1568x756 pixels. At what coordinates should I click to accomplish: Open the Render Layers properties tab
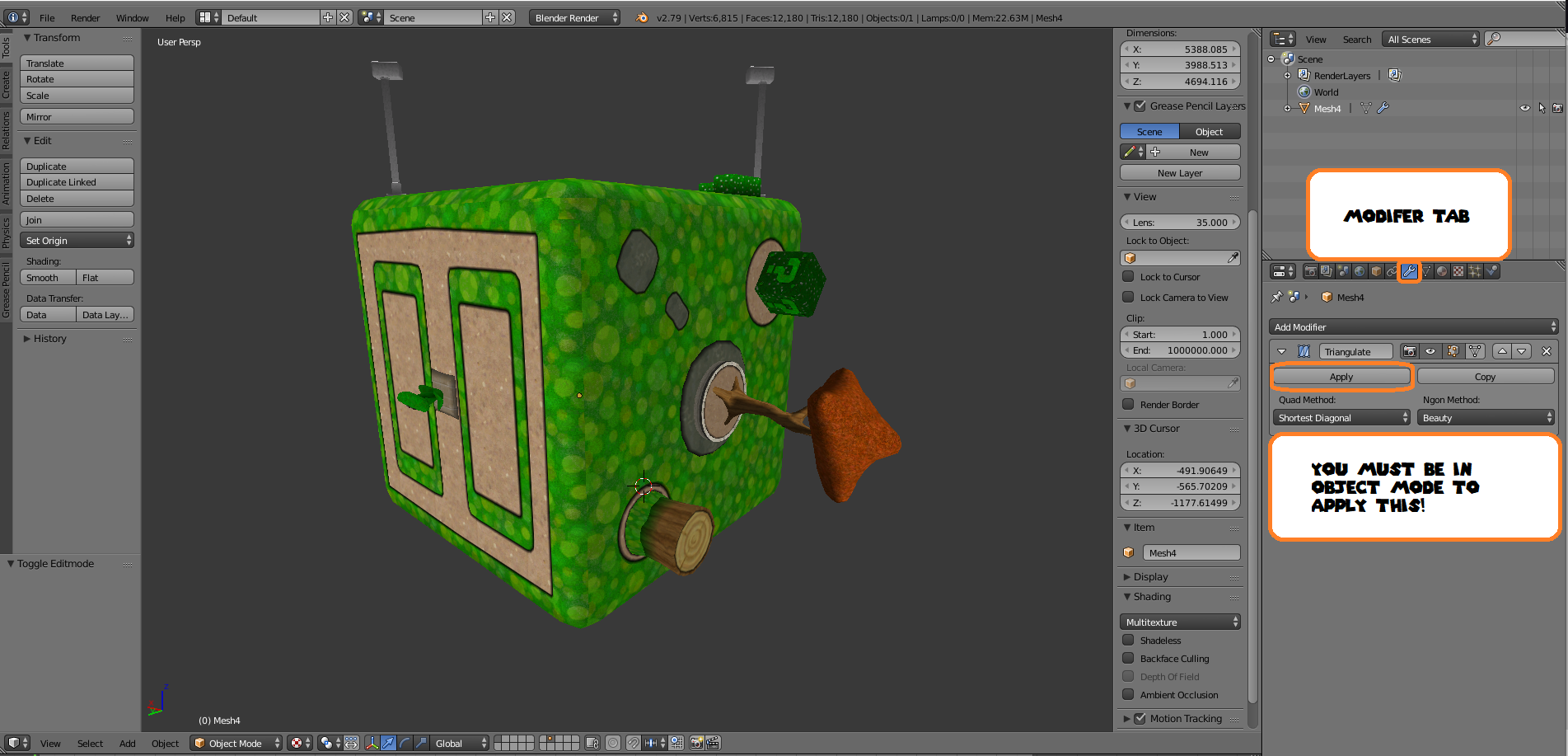click(1327, 271)
